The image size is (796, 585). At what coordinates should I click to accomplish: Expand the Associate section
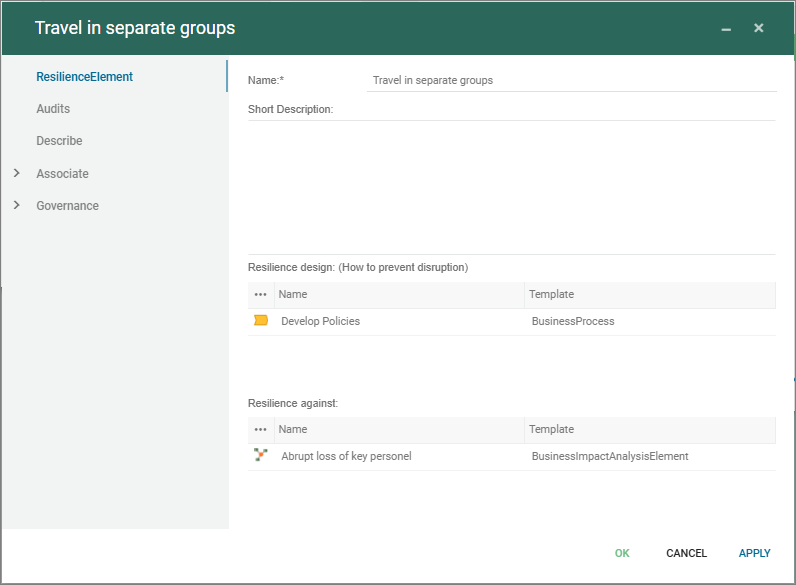[x=17, y=174]
